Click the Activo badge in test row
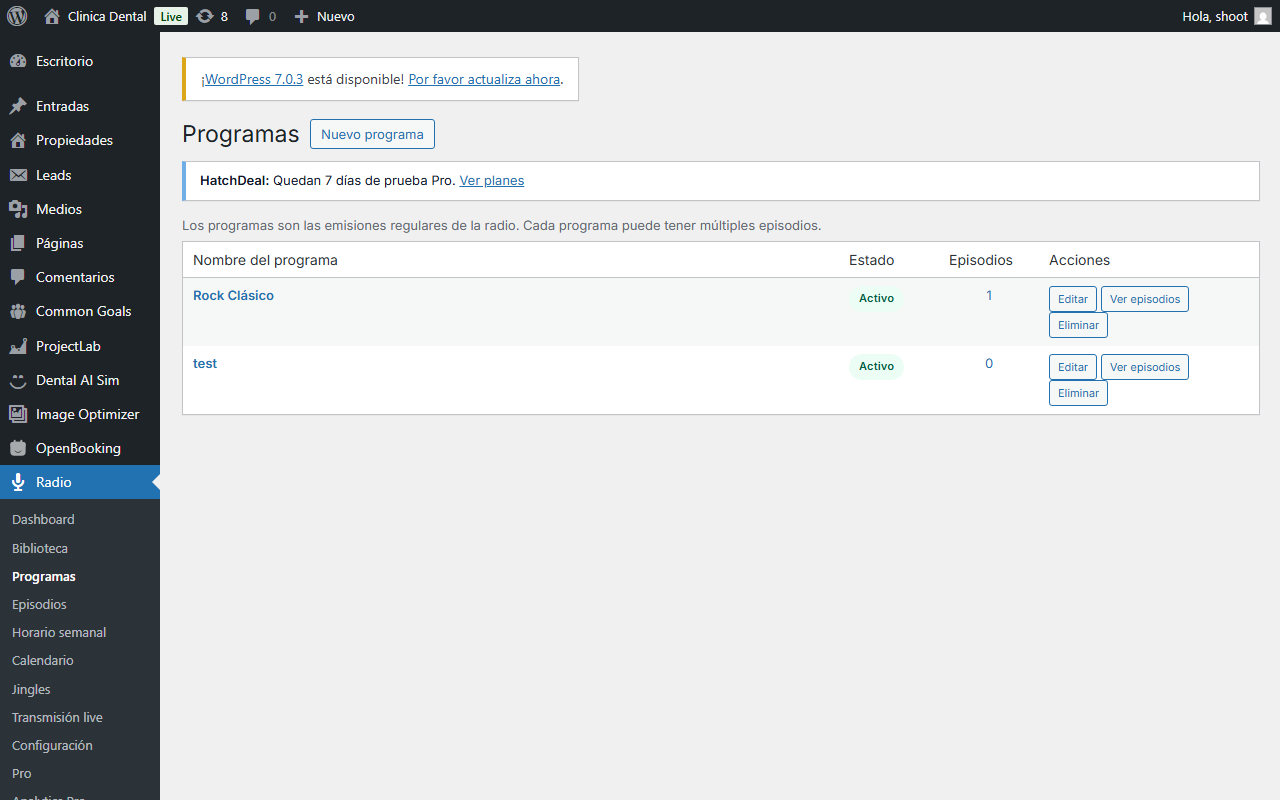Image resolution: width=1280 pixels, height=800 pixels. (876, 367)
